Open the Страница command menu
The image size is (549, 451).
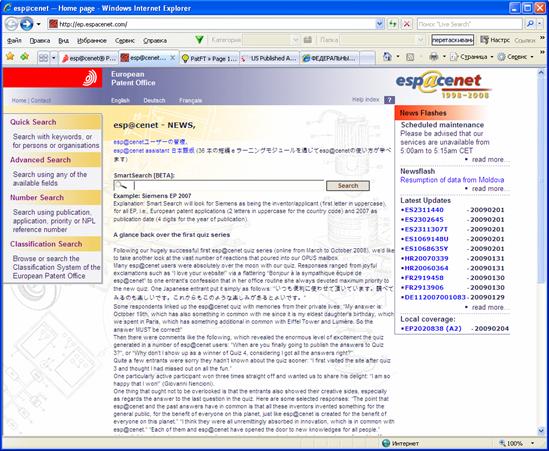click(x=472, y=57)
